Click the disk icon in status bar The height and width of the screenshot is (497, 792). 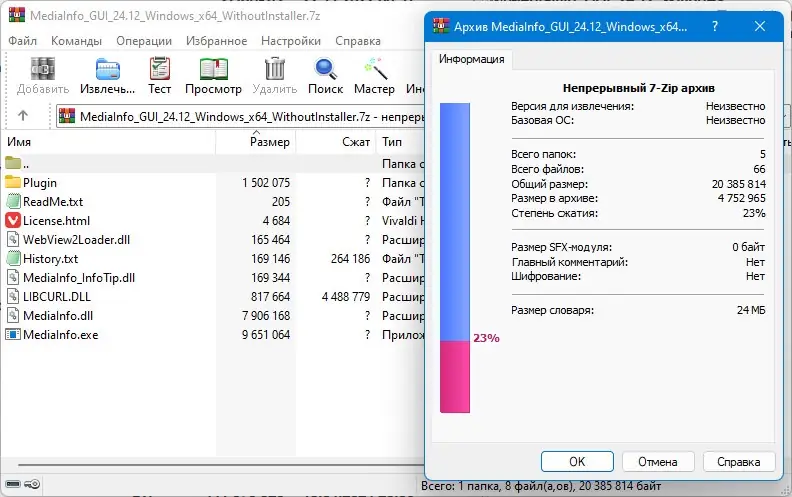[13, 484]
